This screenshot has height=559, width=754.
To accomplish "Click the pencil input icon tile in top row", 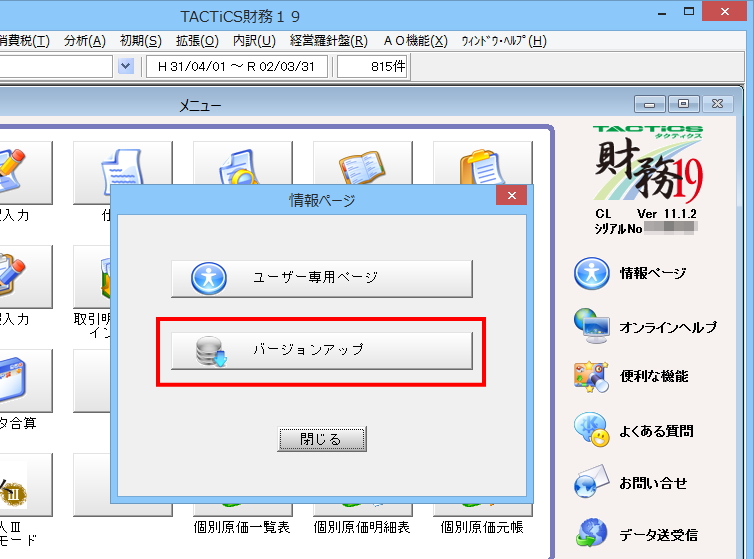I will click(25, 172).
